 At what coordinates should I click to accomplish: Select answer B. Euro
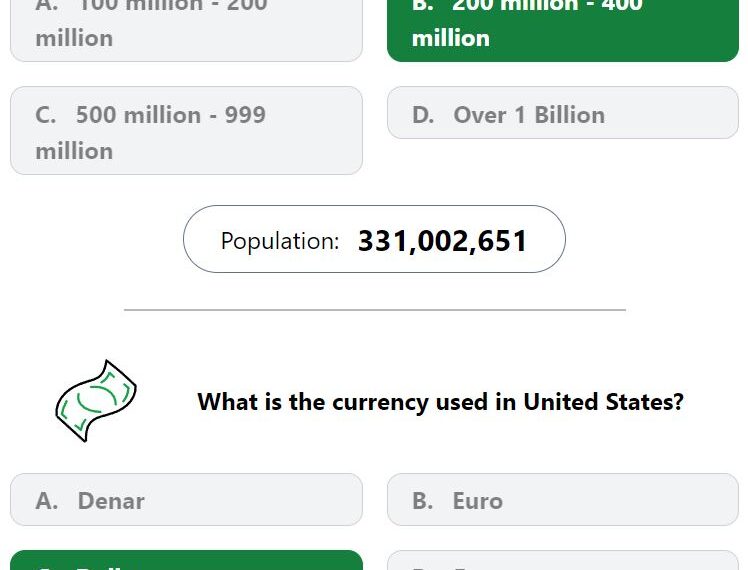point(563,499)
